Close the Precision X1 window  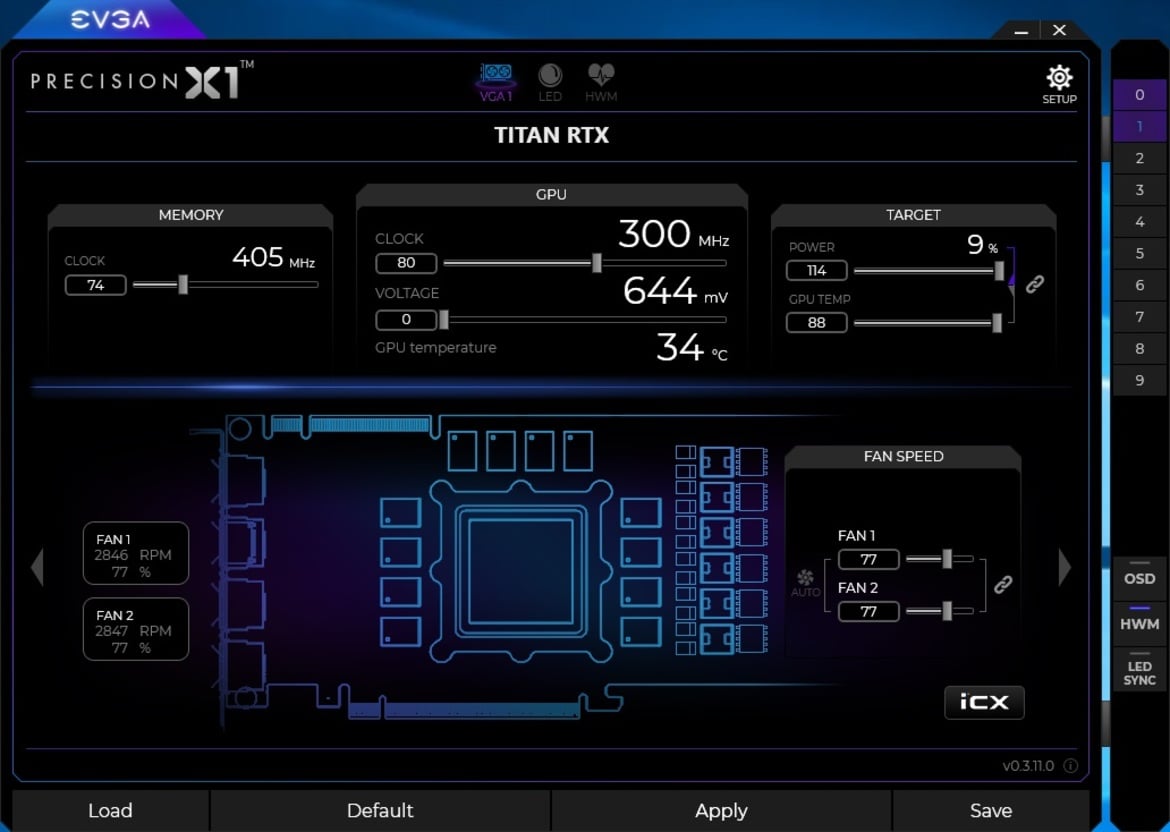pos(1060,30)
